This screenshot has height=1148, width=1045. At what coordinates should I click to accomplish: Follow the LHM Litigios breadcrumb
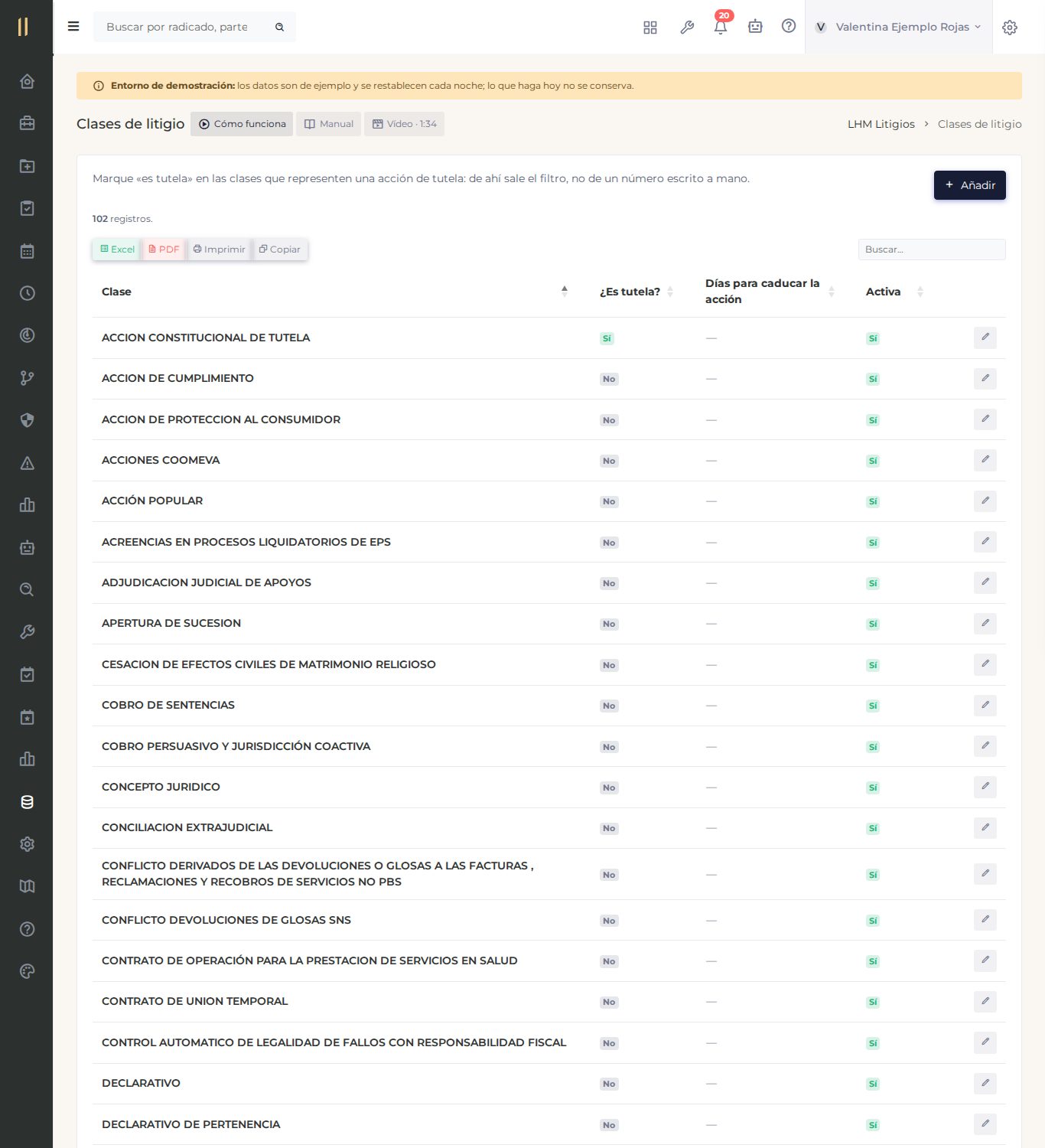coord(881,124)
